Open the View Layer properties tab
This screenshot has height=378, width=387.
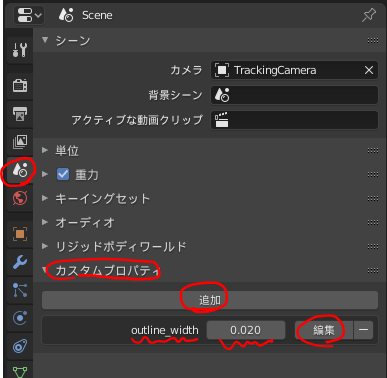point(20,142)
